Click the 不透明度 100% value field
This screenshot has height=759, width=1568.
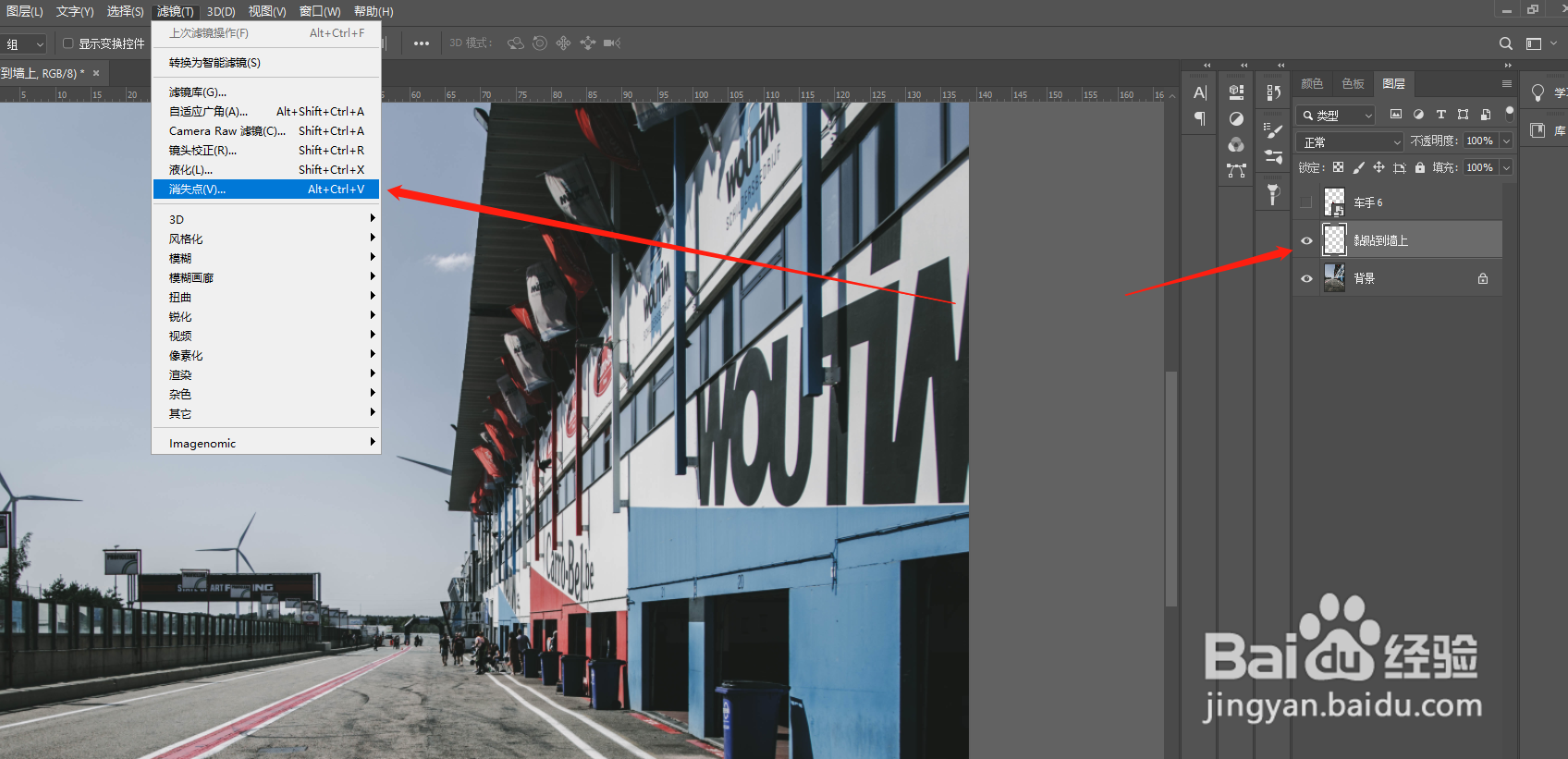tap(1480, 141)
